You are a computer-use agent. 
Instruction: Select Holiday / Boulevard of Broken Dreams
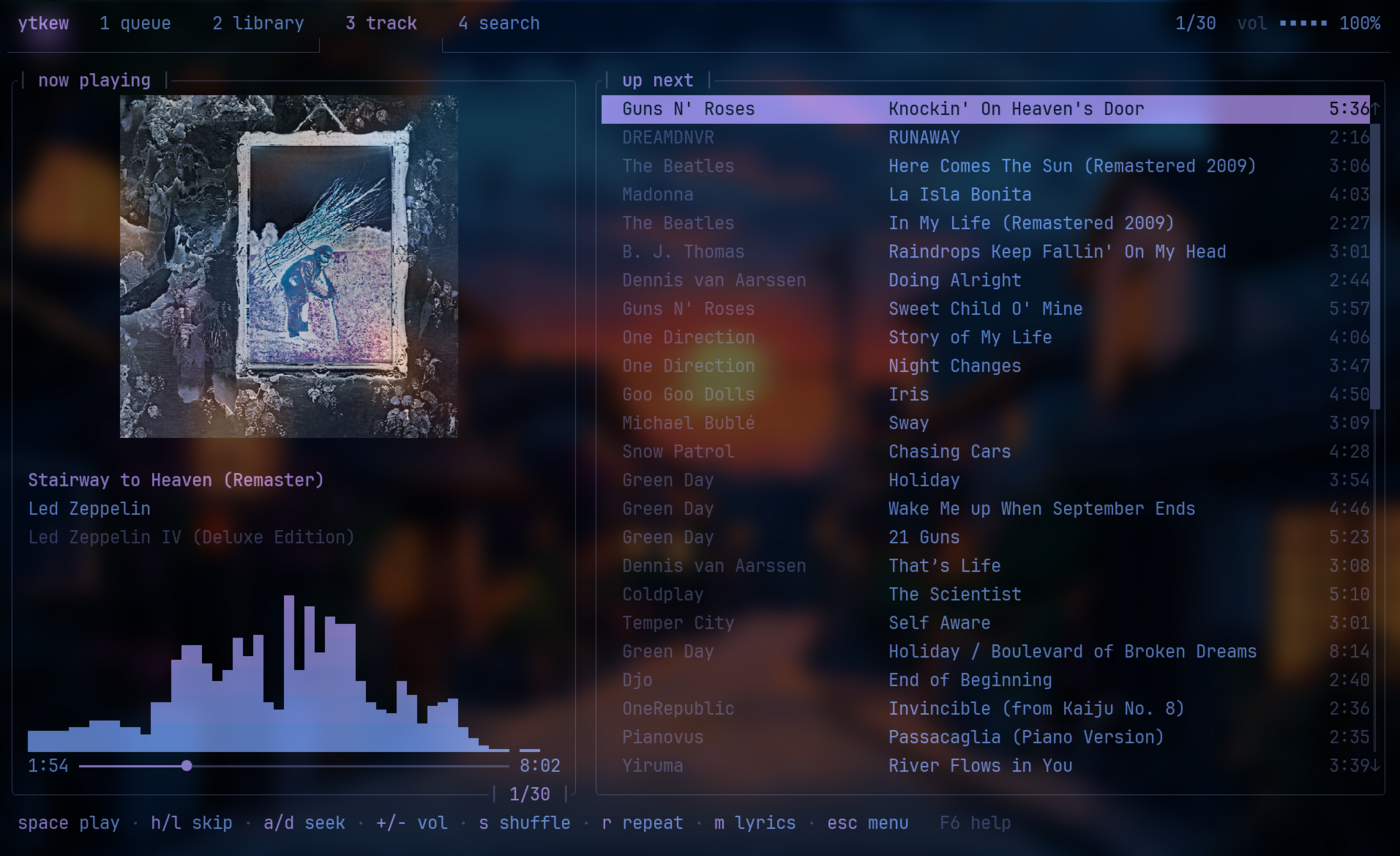pyautogui.click(x=985, y=651)
